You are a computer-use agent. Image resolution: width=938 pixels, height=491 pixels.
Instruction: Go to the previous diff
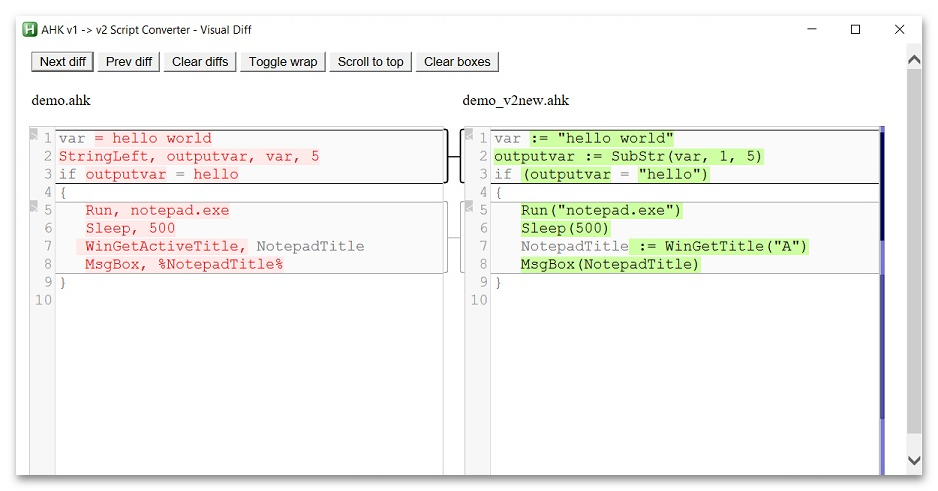click(x=129, y=62)
